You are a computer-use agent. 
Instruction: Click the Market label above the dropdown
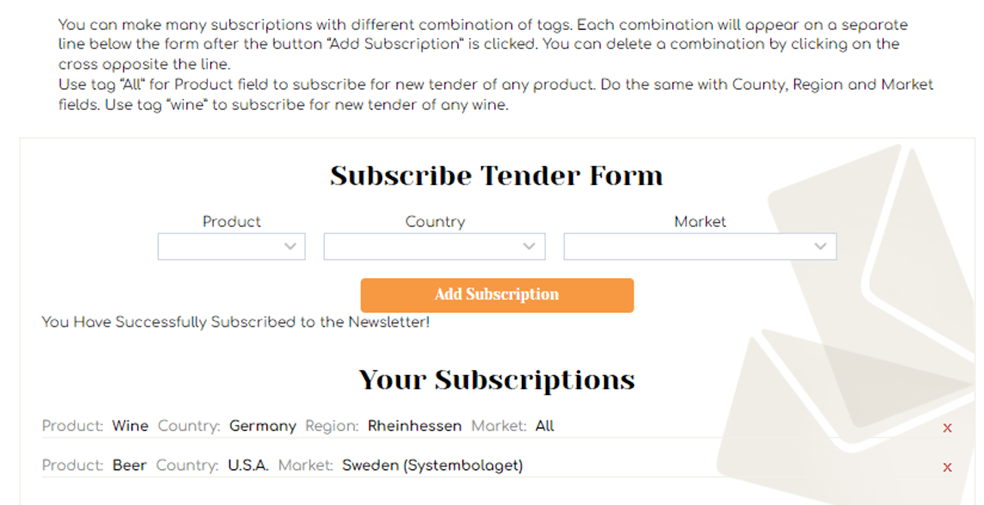tap(700, 221)
